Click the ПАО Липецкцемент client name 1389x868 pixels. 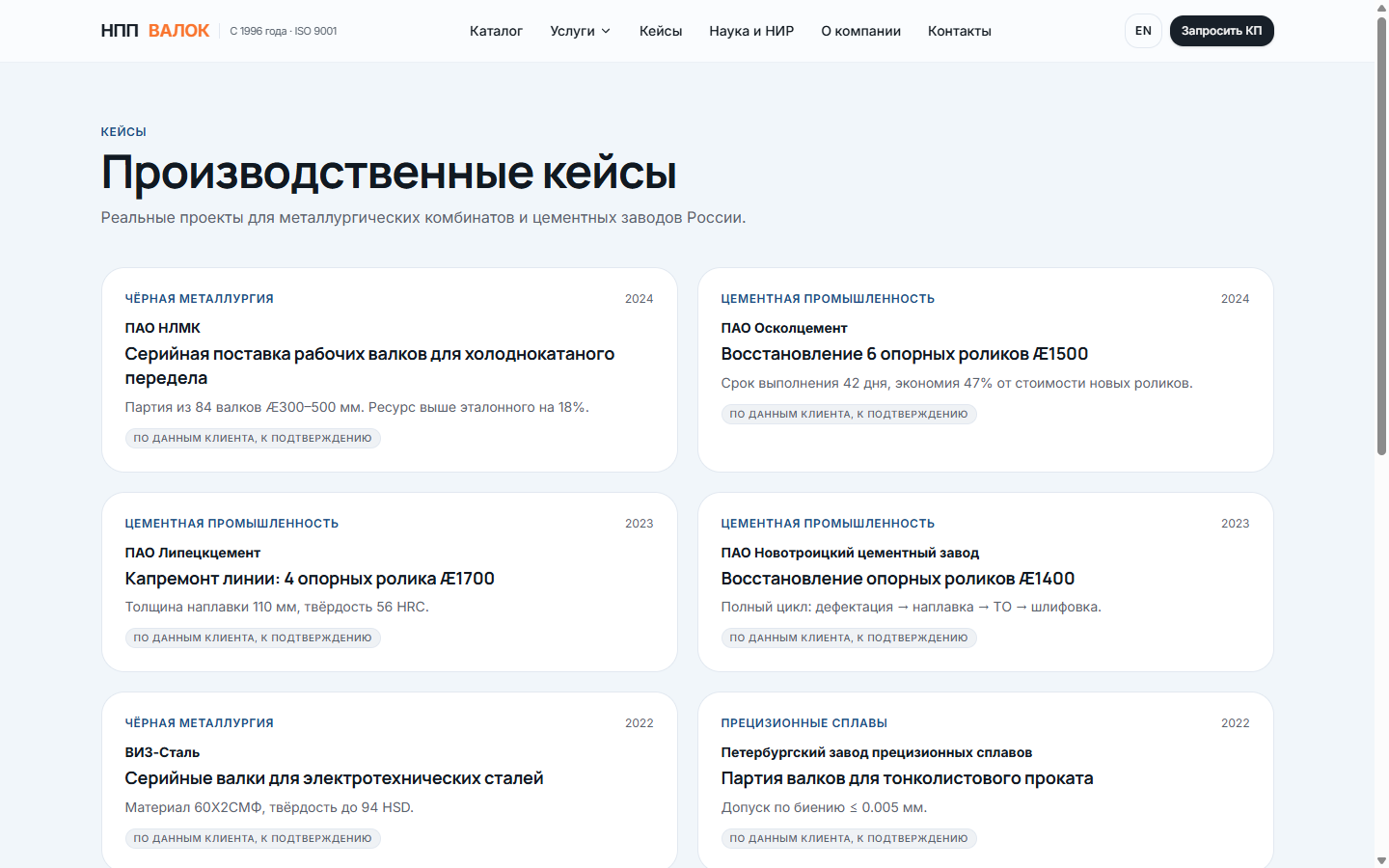coord(193,553)
